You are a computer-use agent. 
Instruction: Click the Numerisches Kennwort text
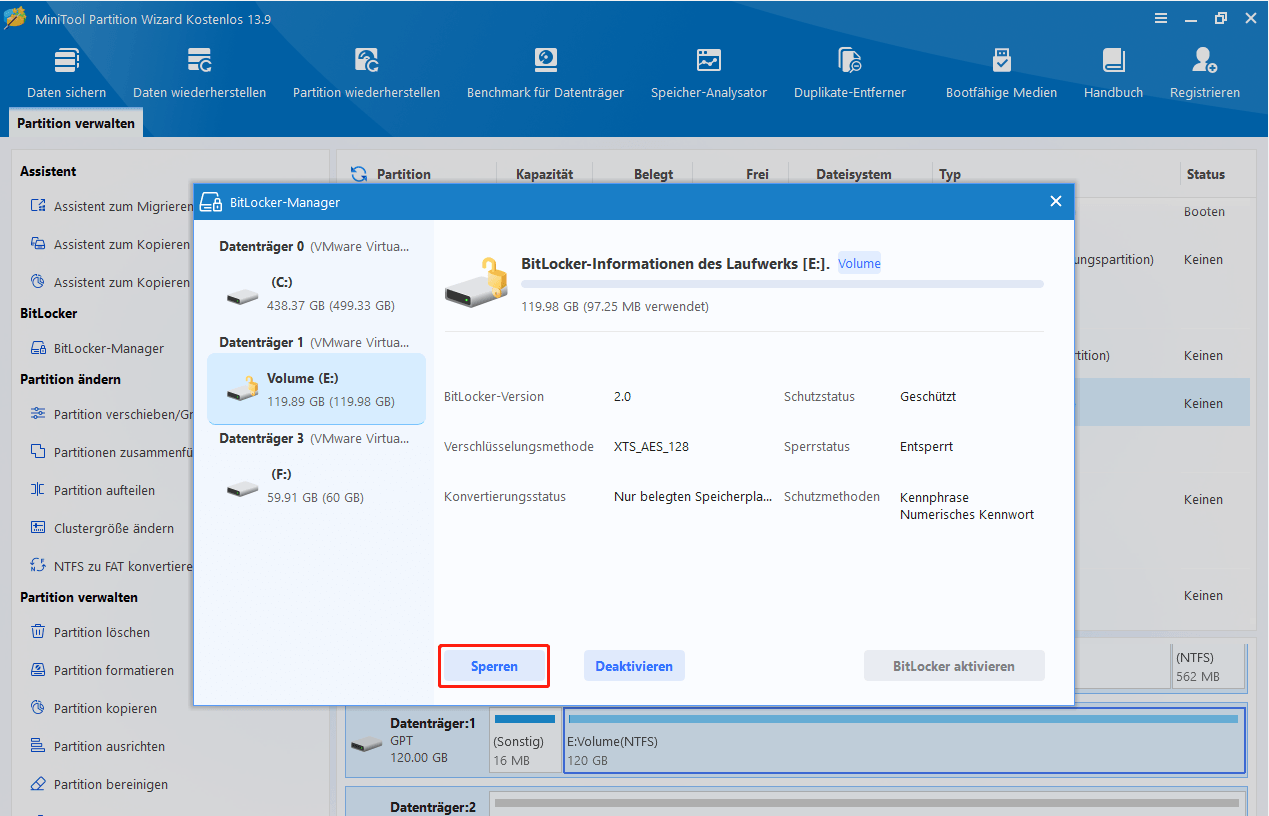pos(967,515)
